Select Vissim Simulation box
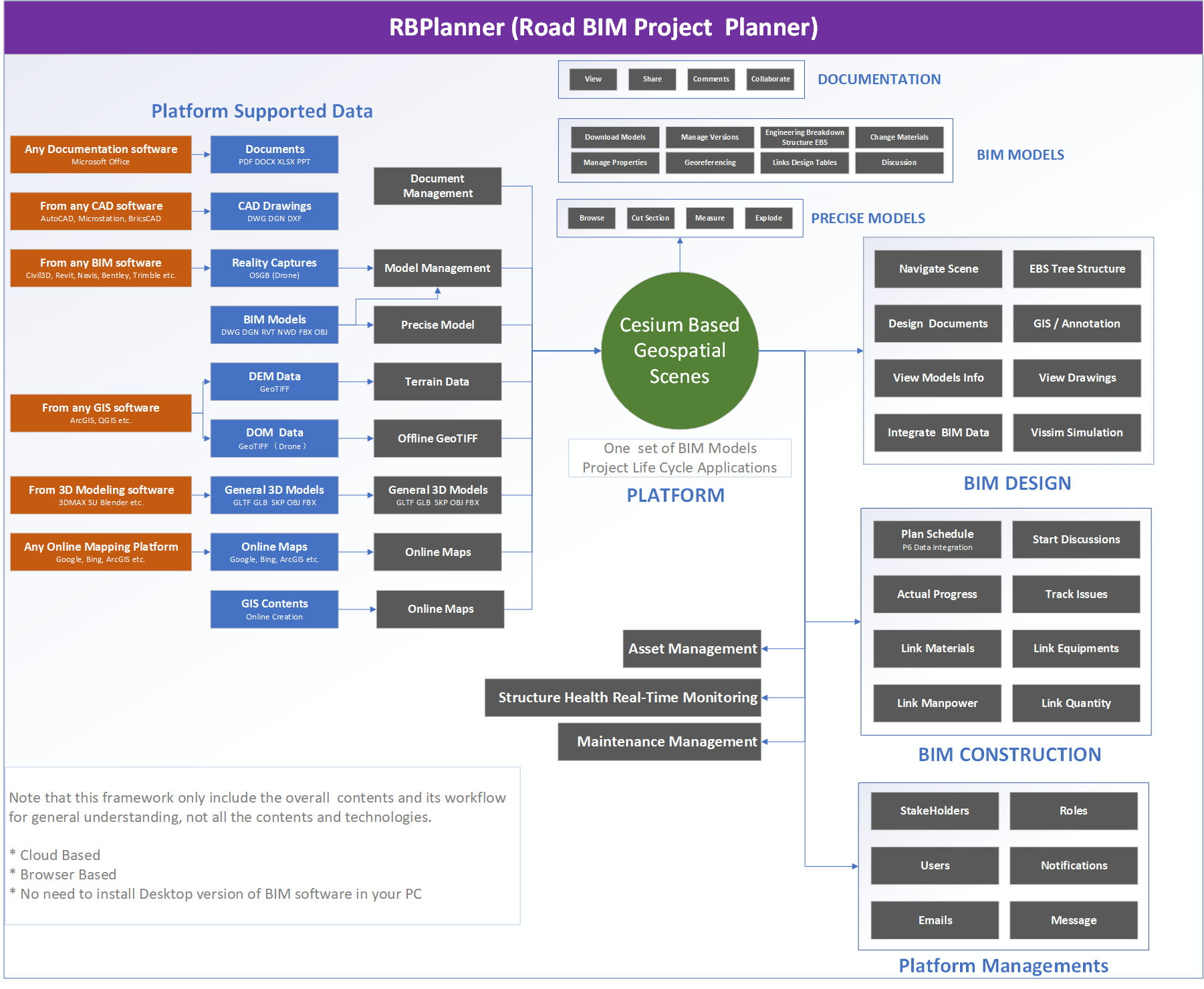 click(x=1077, y=432)
